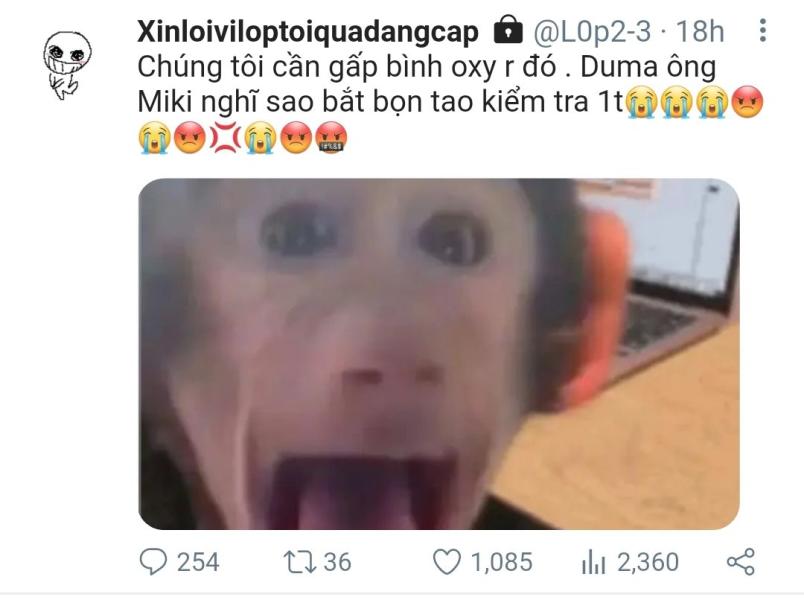Open the three-dot more options menu
Image resolution: width=804 pixels, height=600 pixels.
763,30
